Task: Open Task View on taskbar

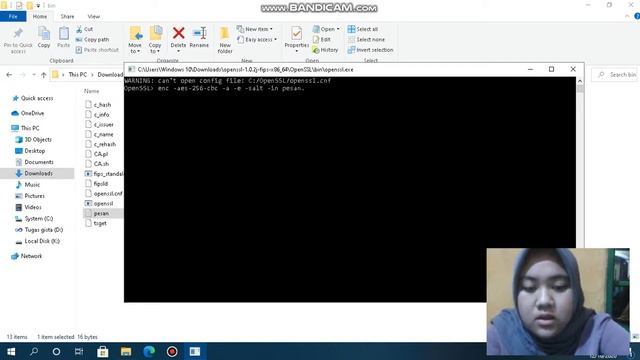Action: click(79, 351)
